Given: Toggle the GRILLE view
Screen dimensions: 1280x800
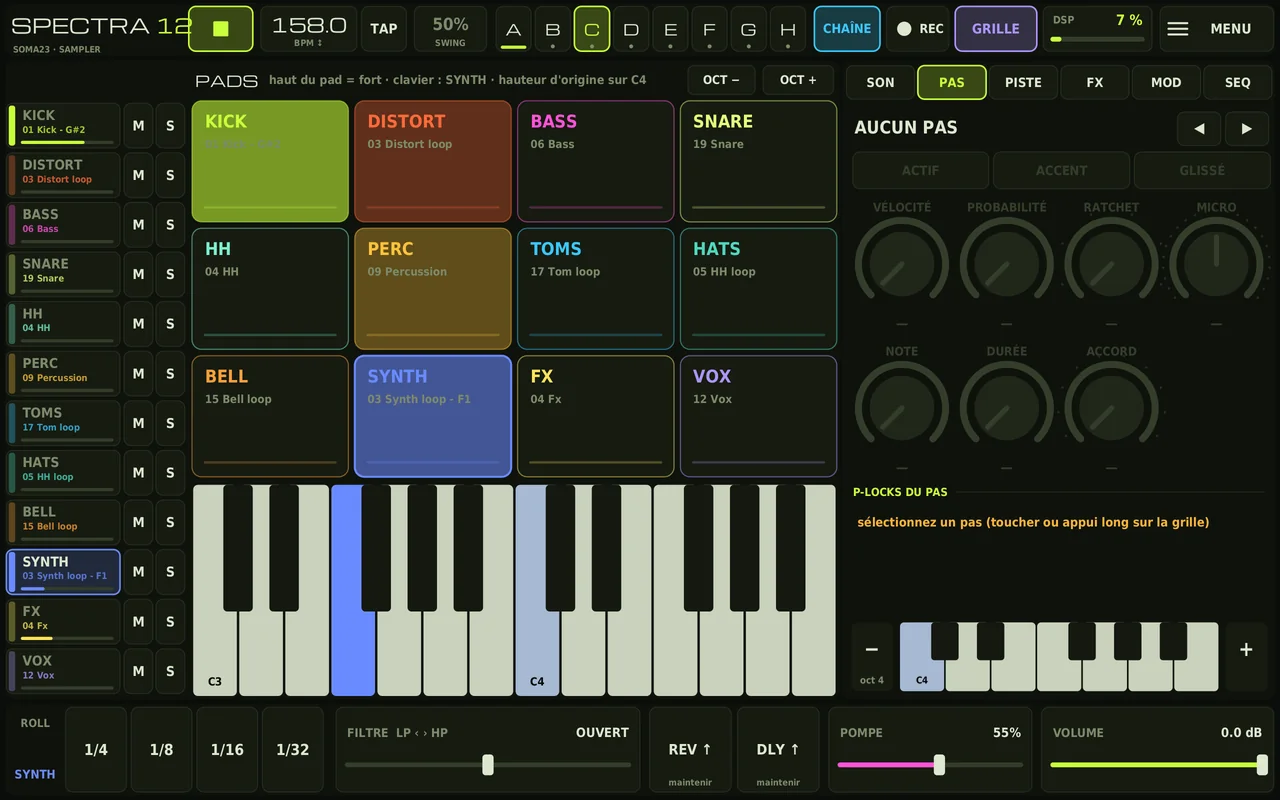Looking at the screenshot, I should pos(996,28).
